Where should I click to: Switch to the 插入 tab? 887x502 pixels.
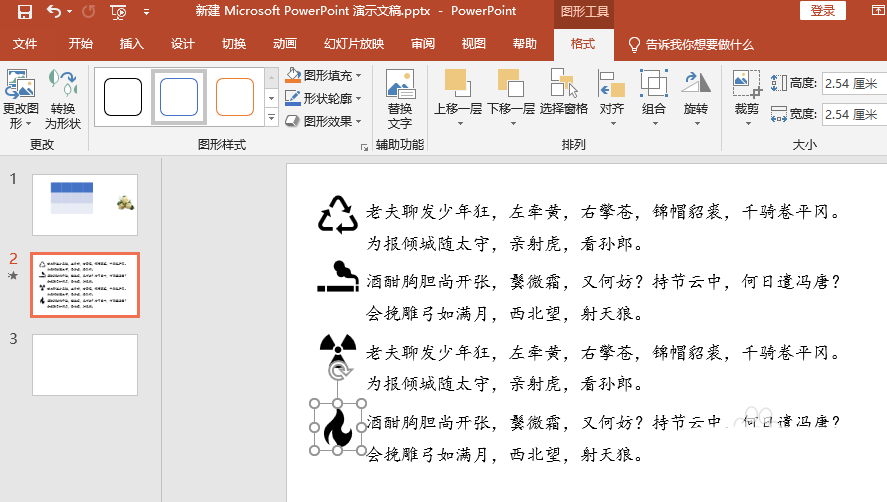(x=131, y=44)
